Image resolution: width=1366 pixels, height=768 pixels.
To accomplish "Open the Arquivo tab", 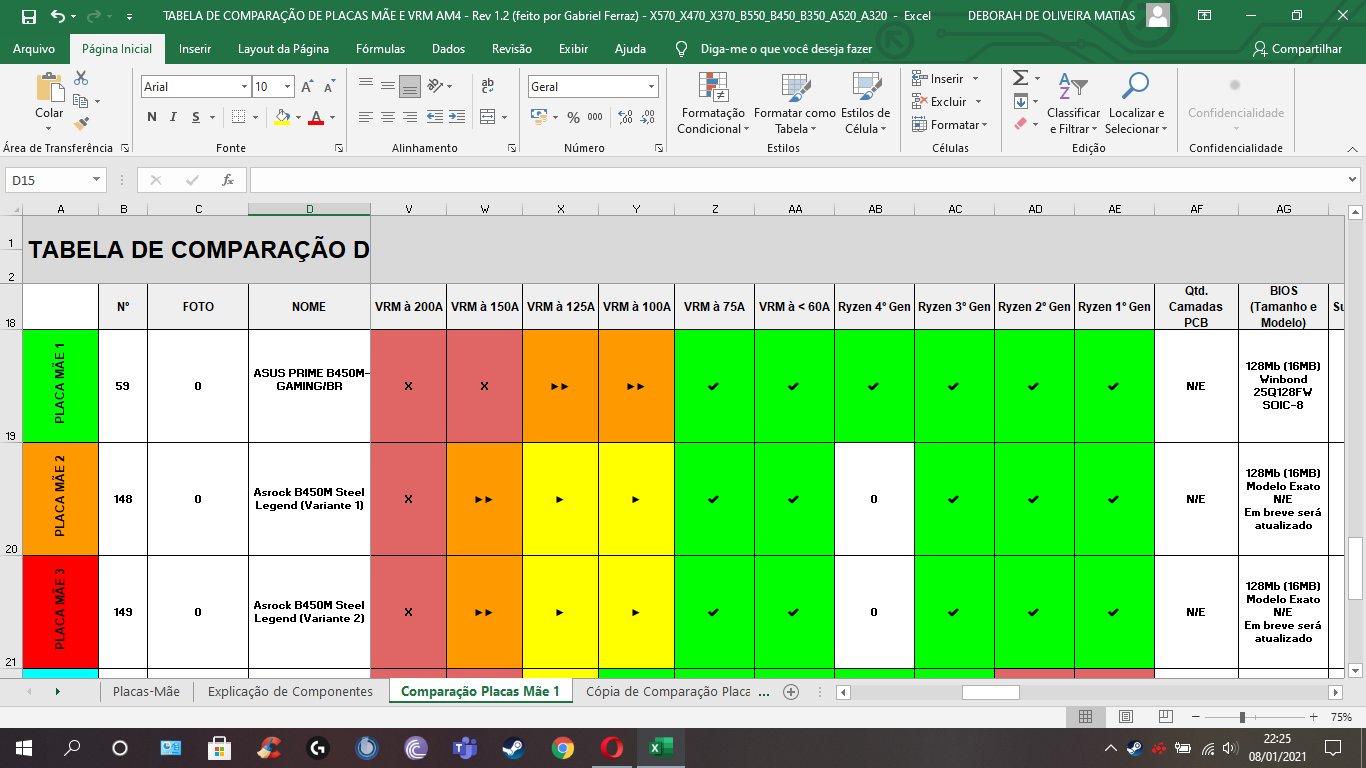I will click(34, 49).
